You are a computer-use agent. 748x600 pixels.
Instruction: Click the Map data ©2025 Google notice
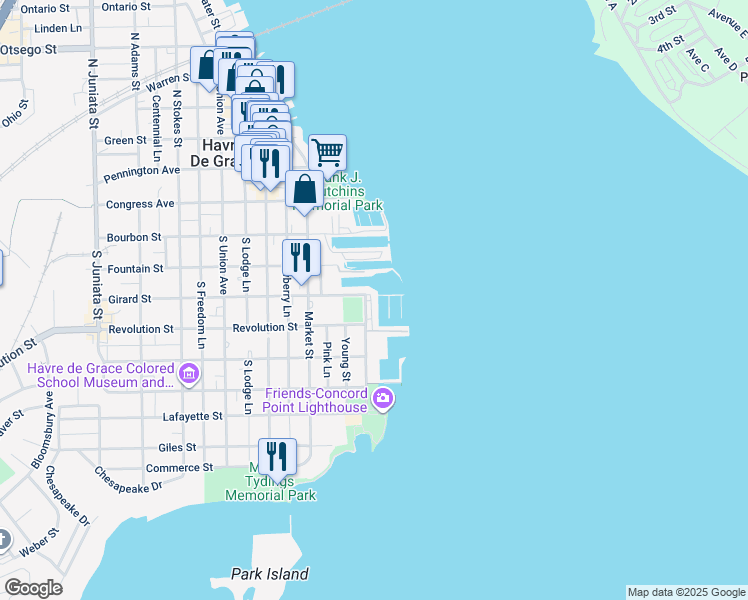pos(686,592)
